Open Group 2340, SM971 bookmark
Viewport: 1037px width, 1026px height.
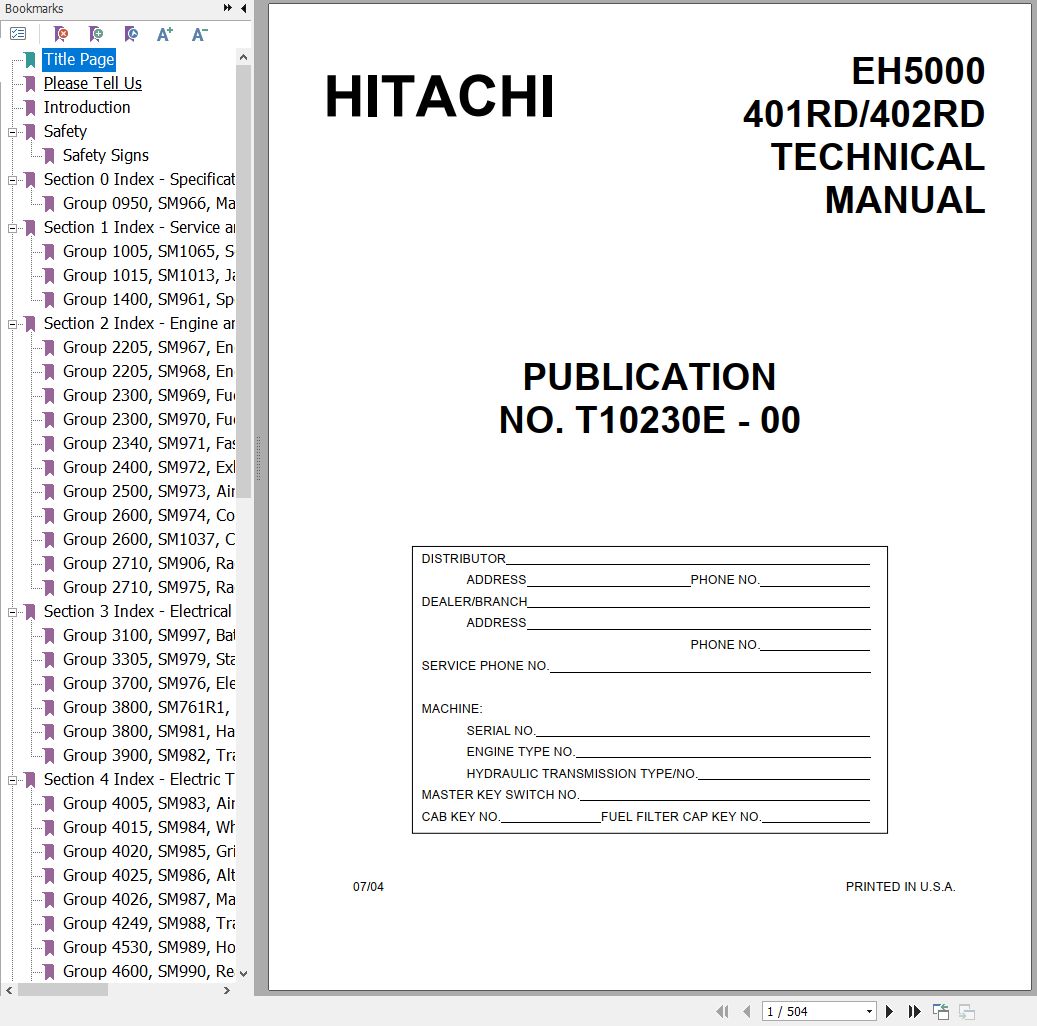pyautogui.click(x=148, y=443)
